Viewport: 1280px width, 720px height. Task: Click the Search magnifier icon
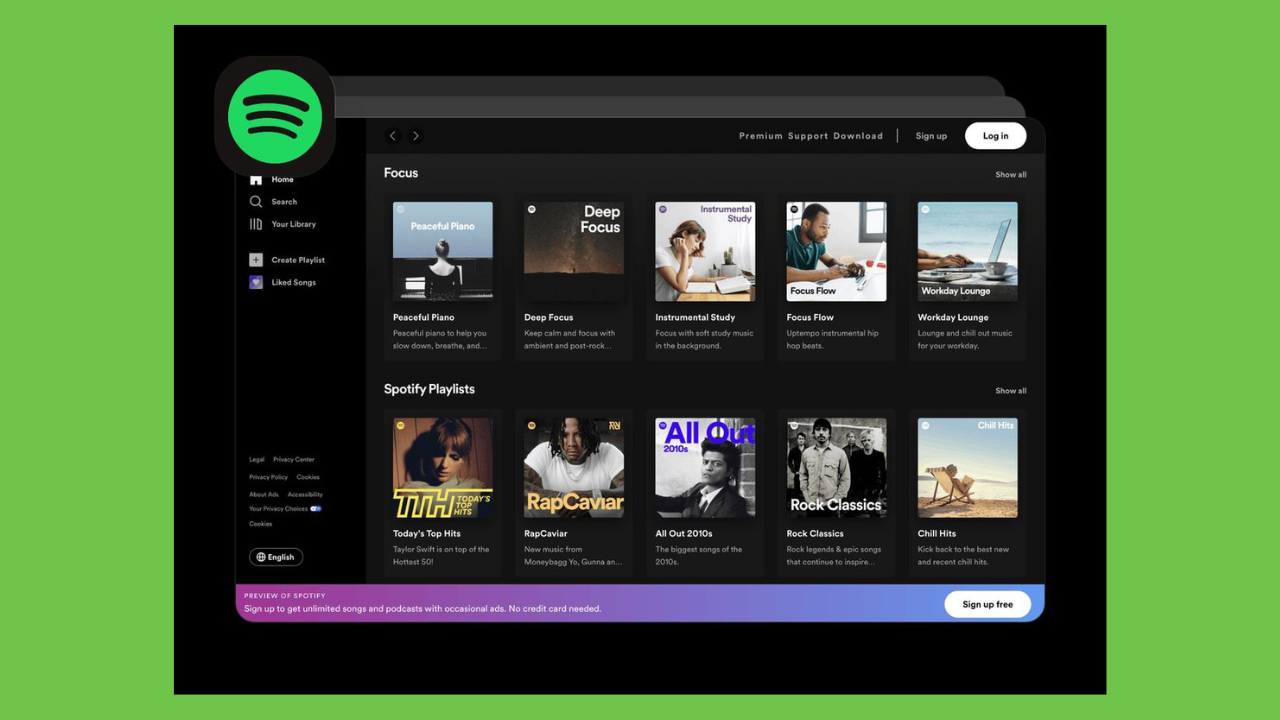pyautogui.click(x=256, y=202)
